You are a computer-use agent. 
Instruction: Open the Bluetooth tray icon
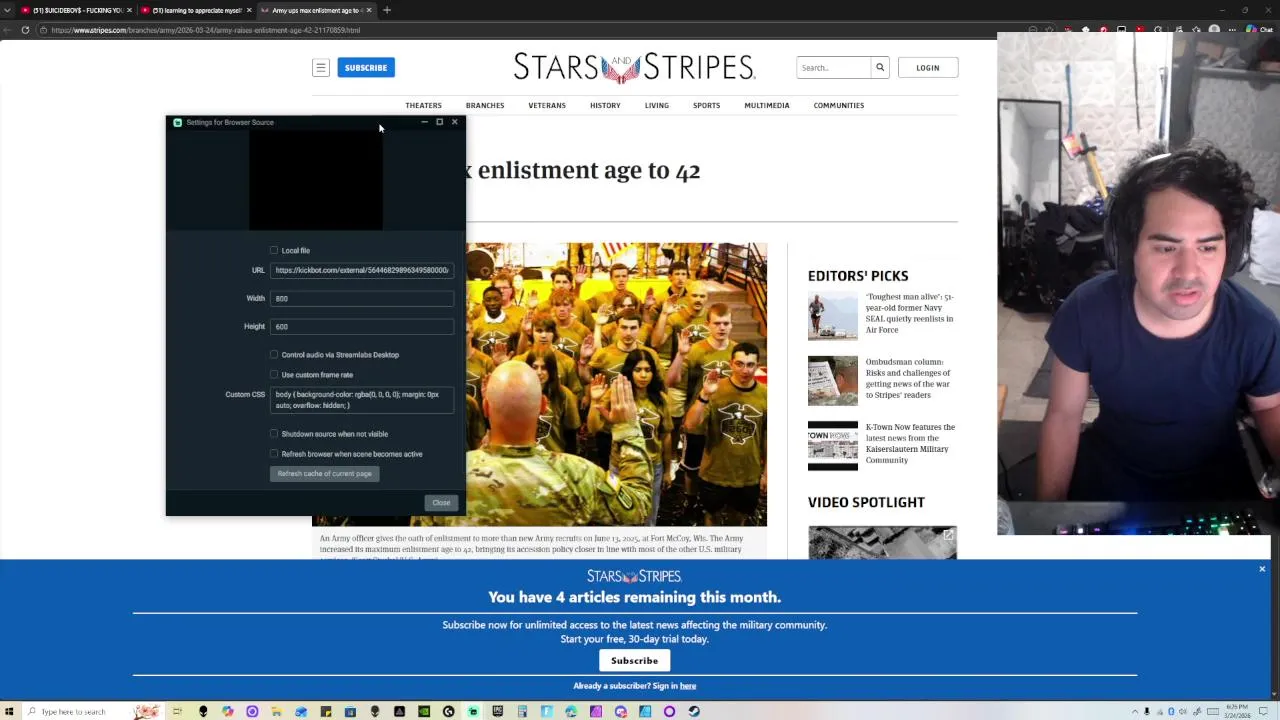click(x=1171, y=711)
